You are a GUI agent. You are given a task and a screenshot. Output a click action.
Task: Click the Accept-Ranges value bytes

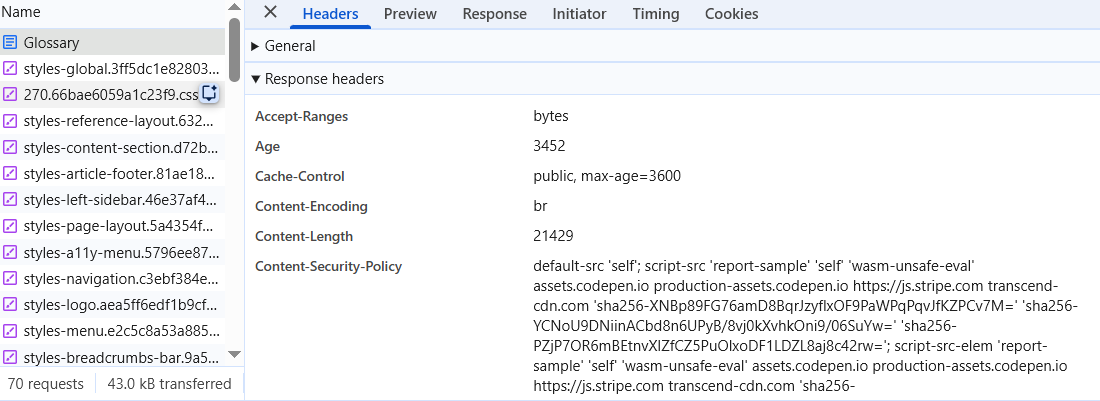(x=551, y=116)
